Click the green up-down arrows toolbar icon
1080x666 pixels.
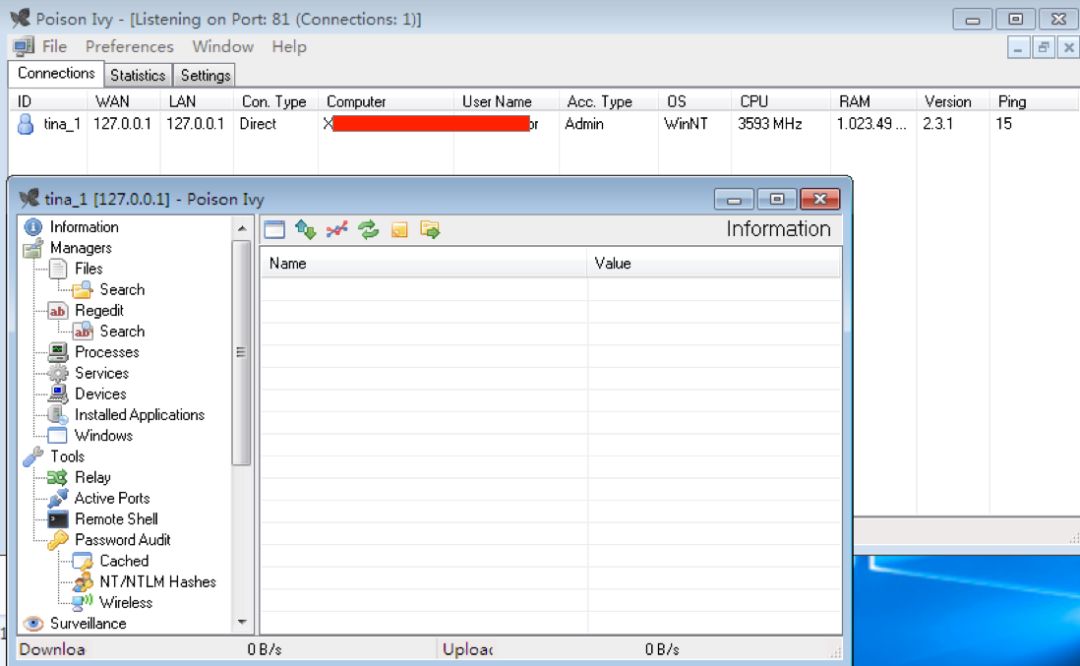pyautogui.click(x=305, y=229)
